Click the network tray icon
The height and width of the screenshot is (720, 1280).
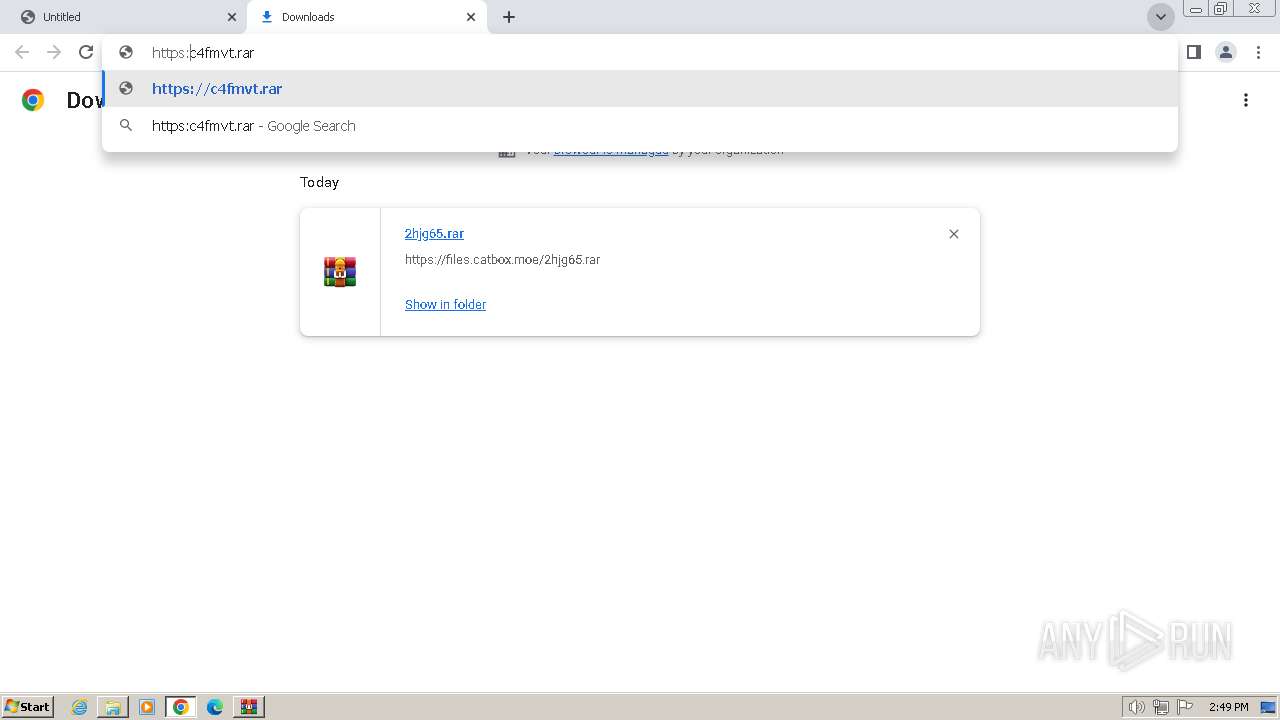coord(1161,707)
